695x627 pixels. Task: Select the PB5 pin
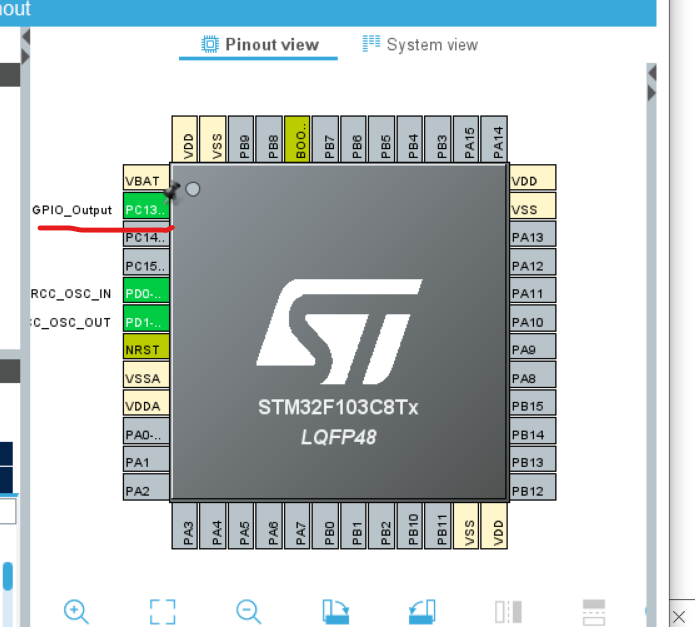point(382,139)
